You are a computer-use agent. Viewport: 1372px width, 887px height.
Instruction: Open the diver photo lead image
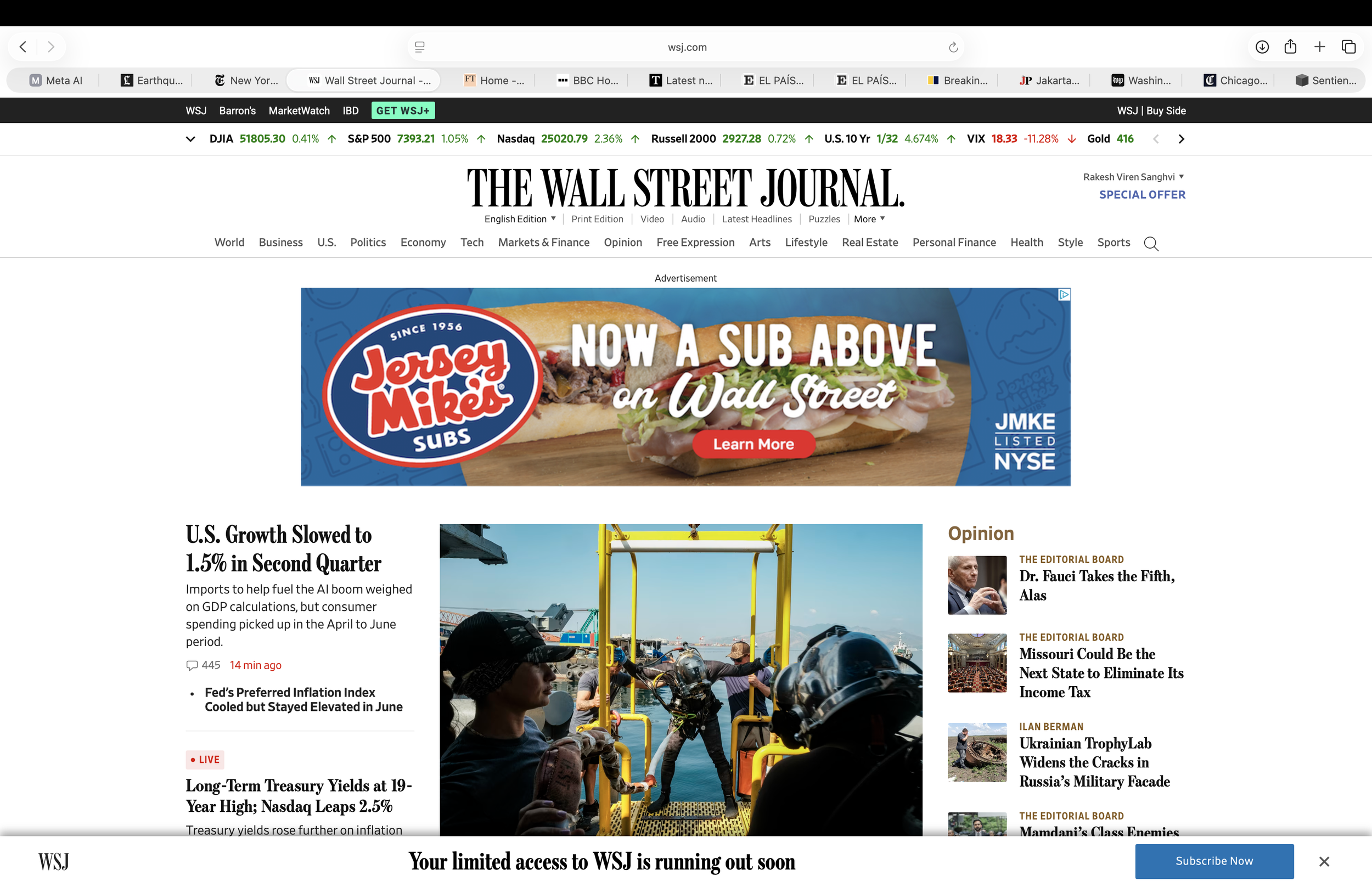click(681, 680)
